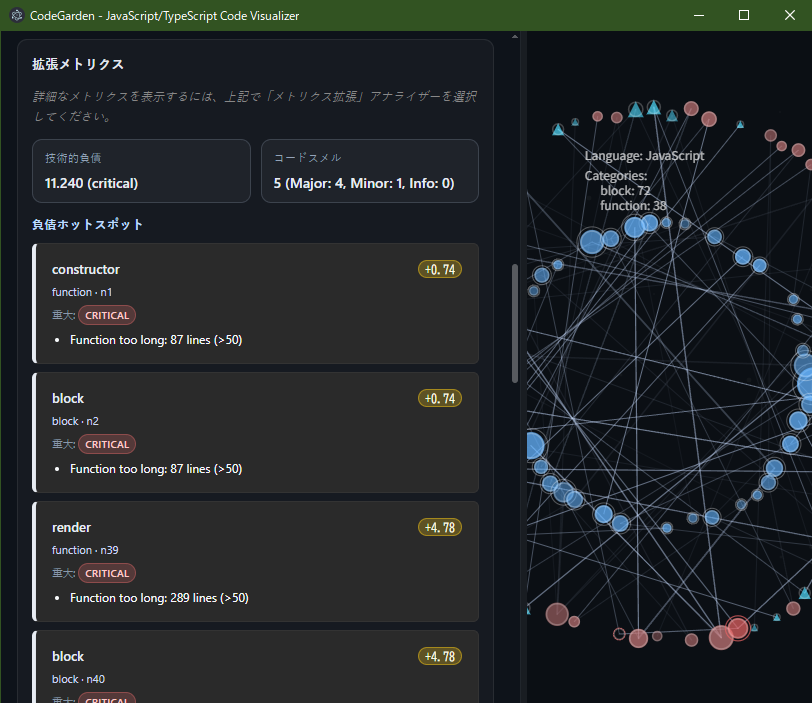
Task: Select the 技術的負債 metric card
Action: tap(141, 171)
